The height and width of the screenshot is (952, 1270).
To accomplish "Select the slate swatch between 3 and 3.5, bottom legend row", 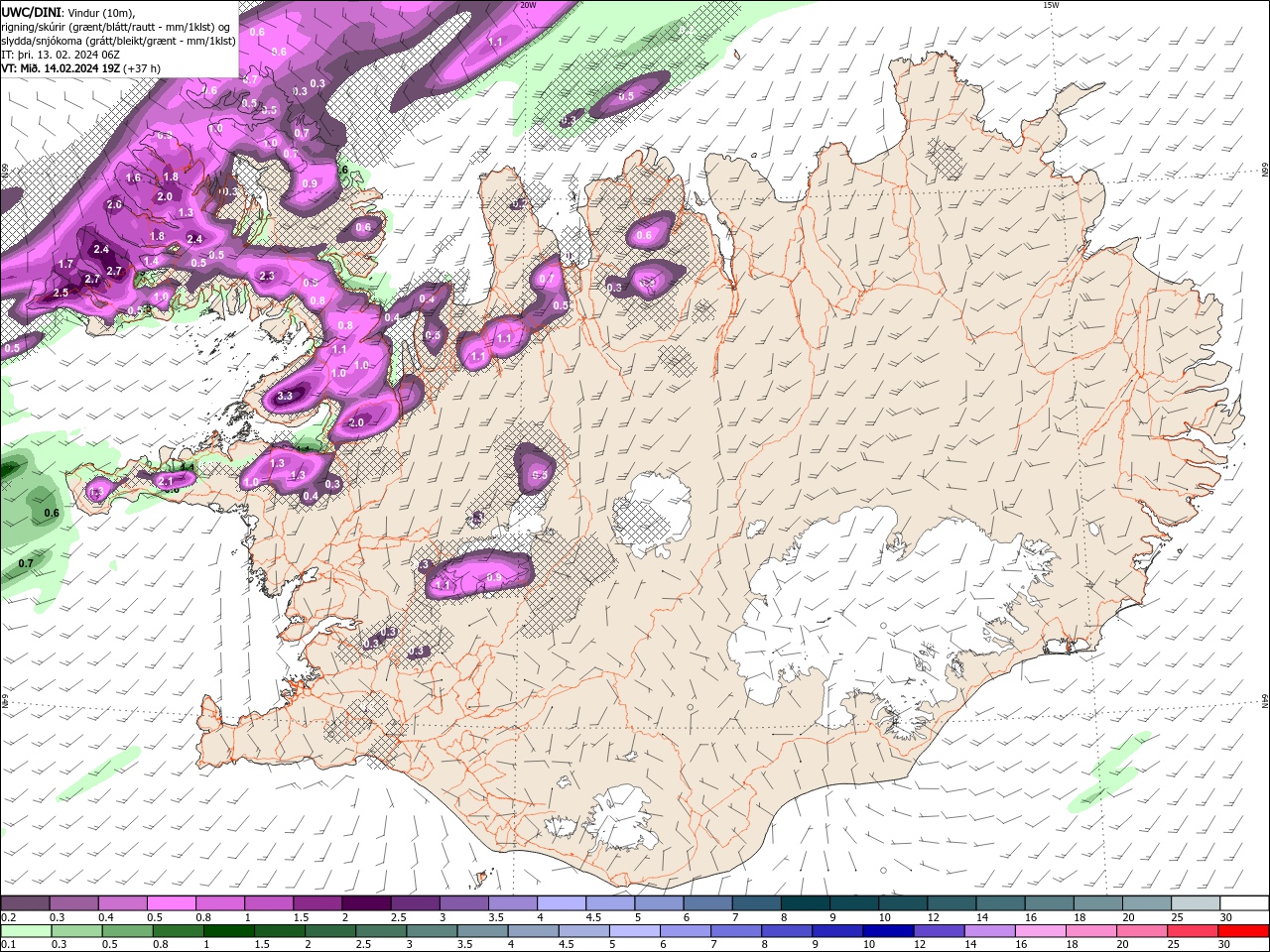I will pos(433,931).
